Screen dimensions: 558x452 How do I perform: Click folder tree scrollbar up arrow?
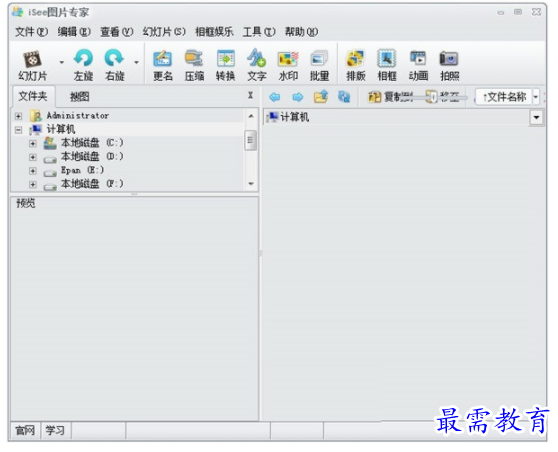tap(251, 116)
